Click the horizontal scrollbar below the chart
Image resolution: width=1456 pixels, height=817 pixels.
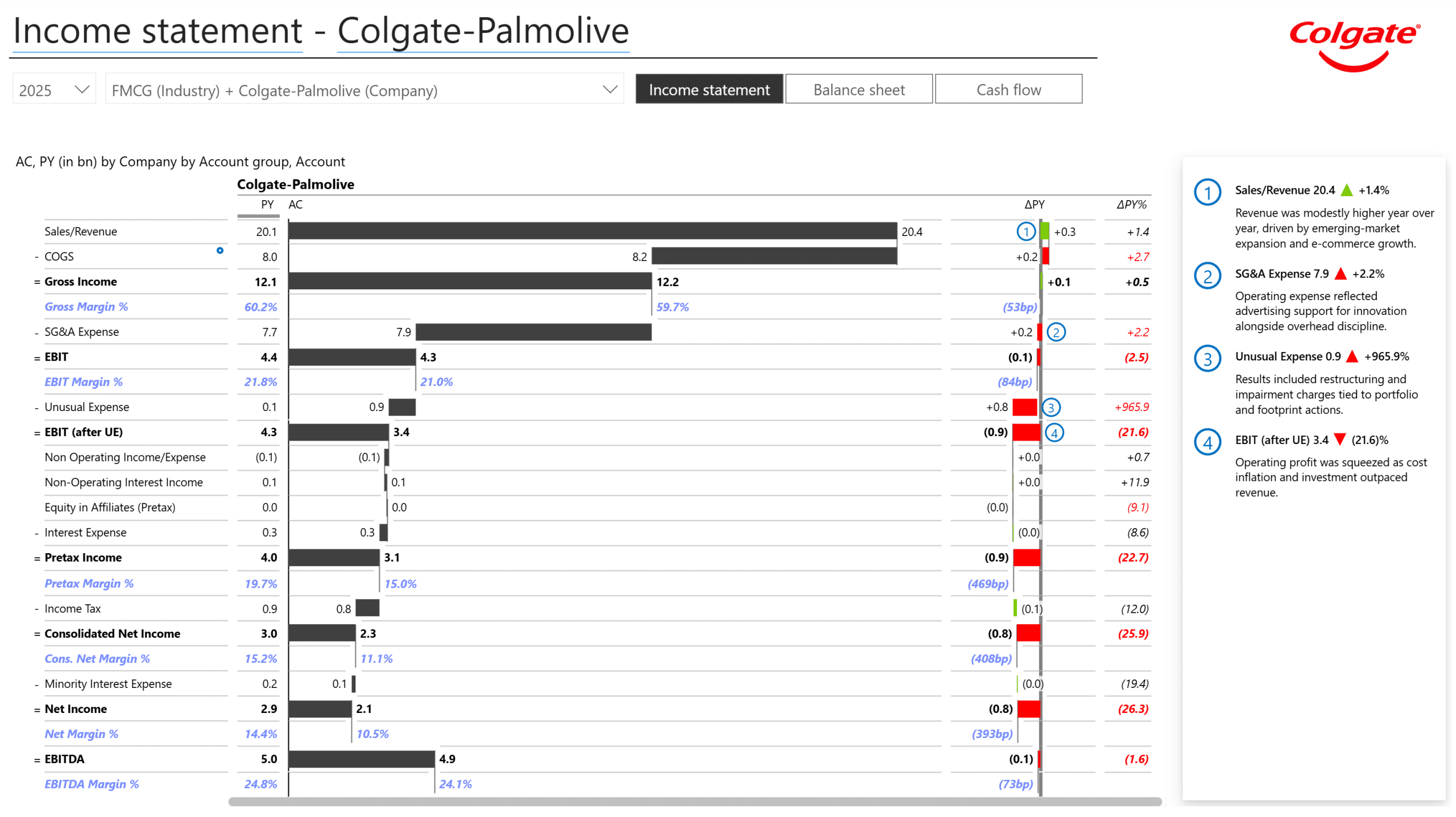(694, 802)
